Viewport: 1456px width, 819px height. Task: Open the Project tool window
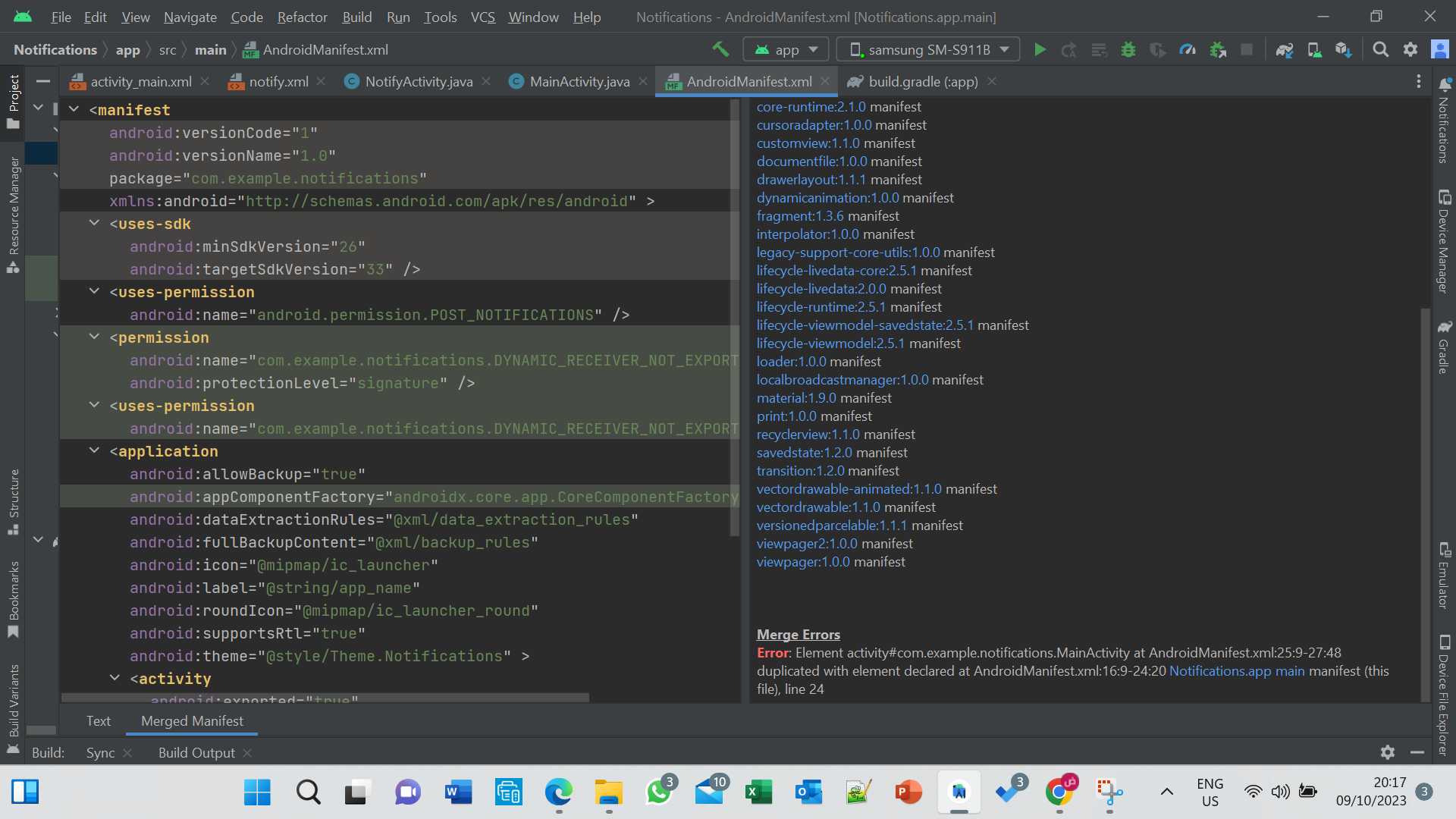[x=14, y=102]
